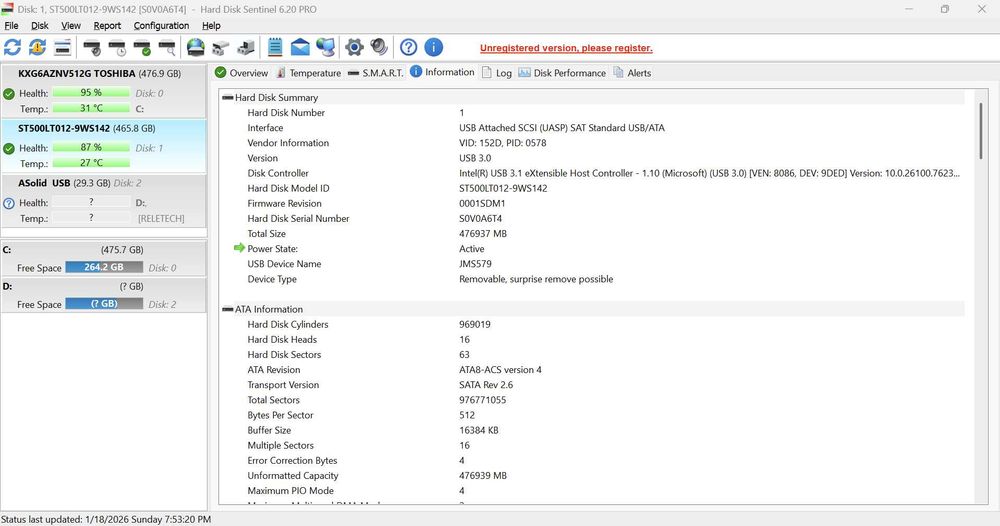The image size is (1000, 526).
Task: Click the Buffer Size value 16384 KB
Action: pos(479,430)
